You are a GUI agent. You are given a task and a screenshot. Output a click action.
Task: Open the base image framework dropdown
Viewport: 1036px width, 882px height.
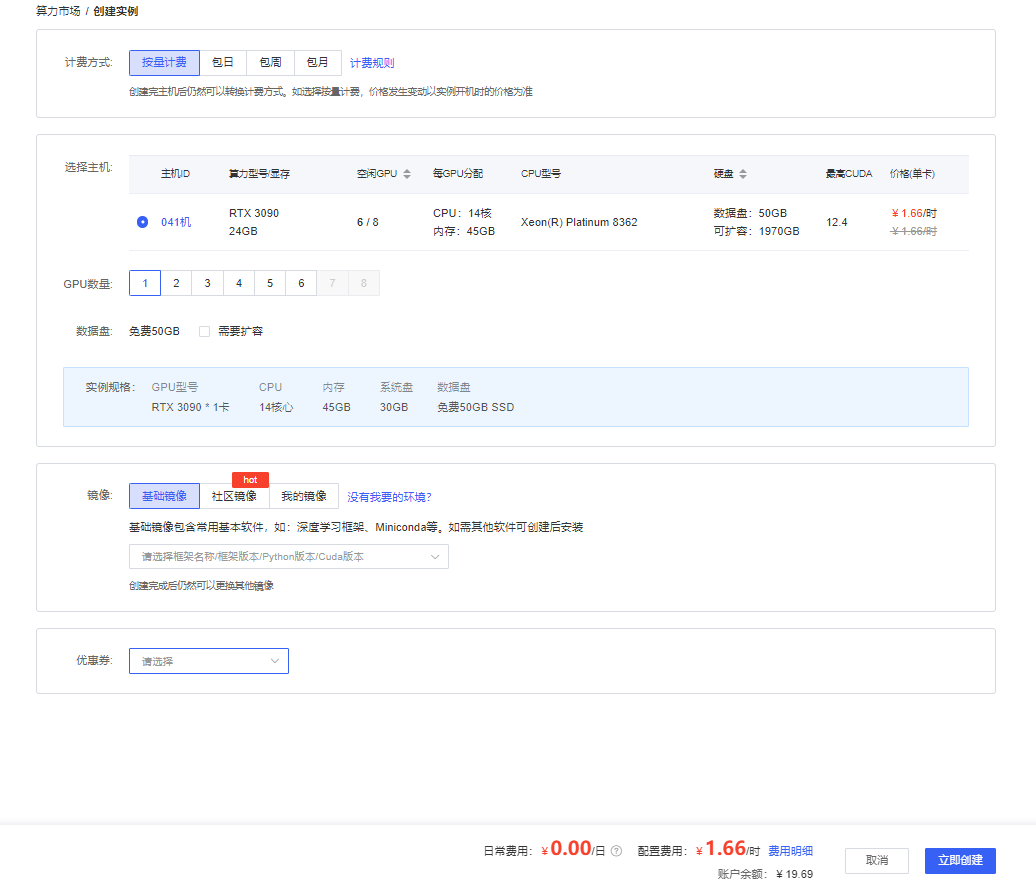point(289,556)
